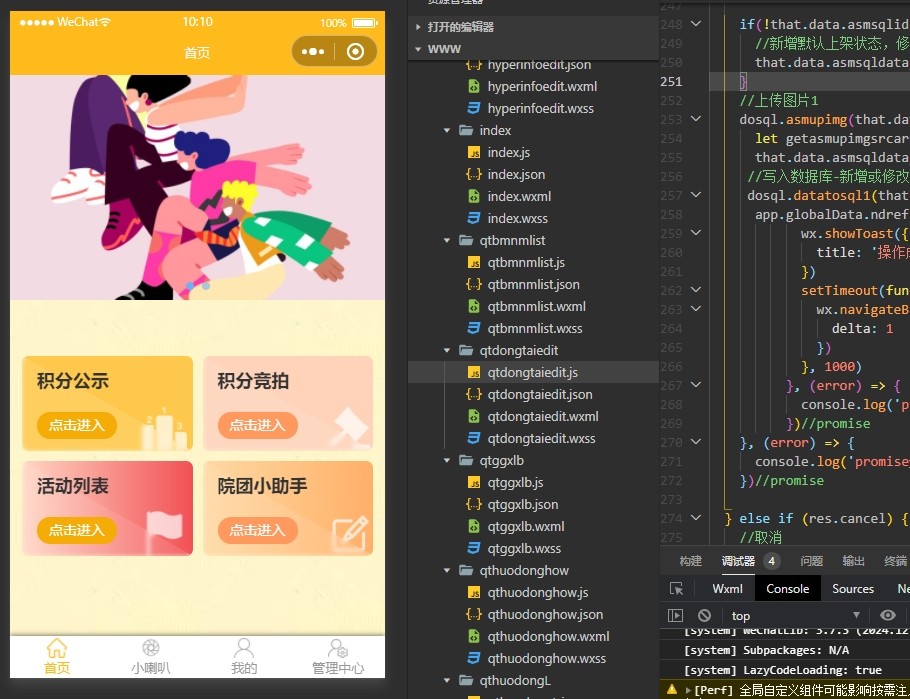Open qtdongtaiedit.wxss file

click(x=541, y=439)
